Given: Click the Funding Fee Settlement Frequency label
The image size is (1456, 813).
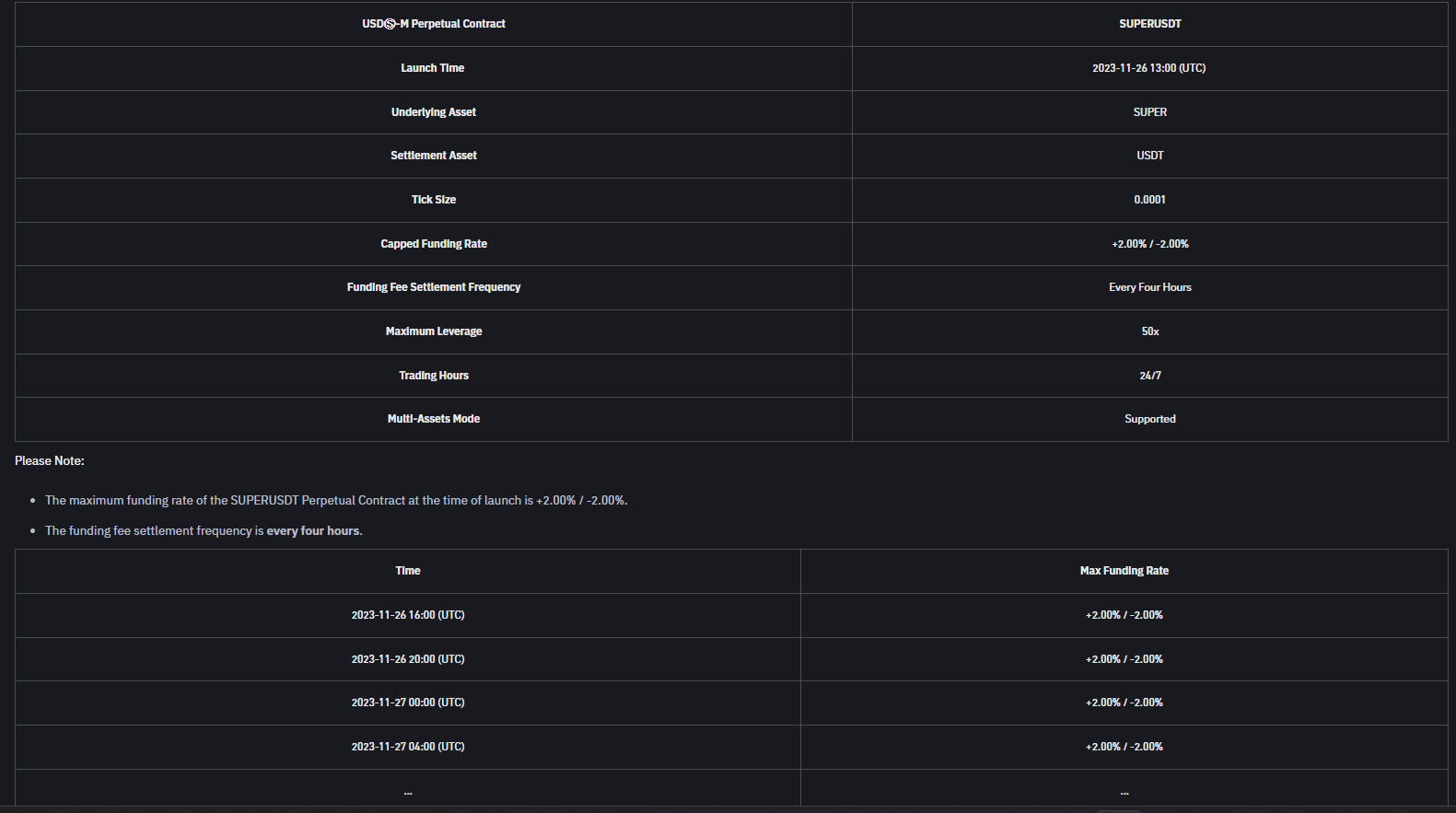Looking at the screenshot, I should [x=434, y=287].
